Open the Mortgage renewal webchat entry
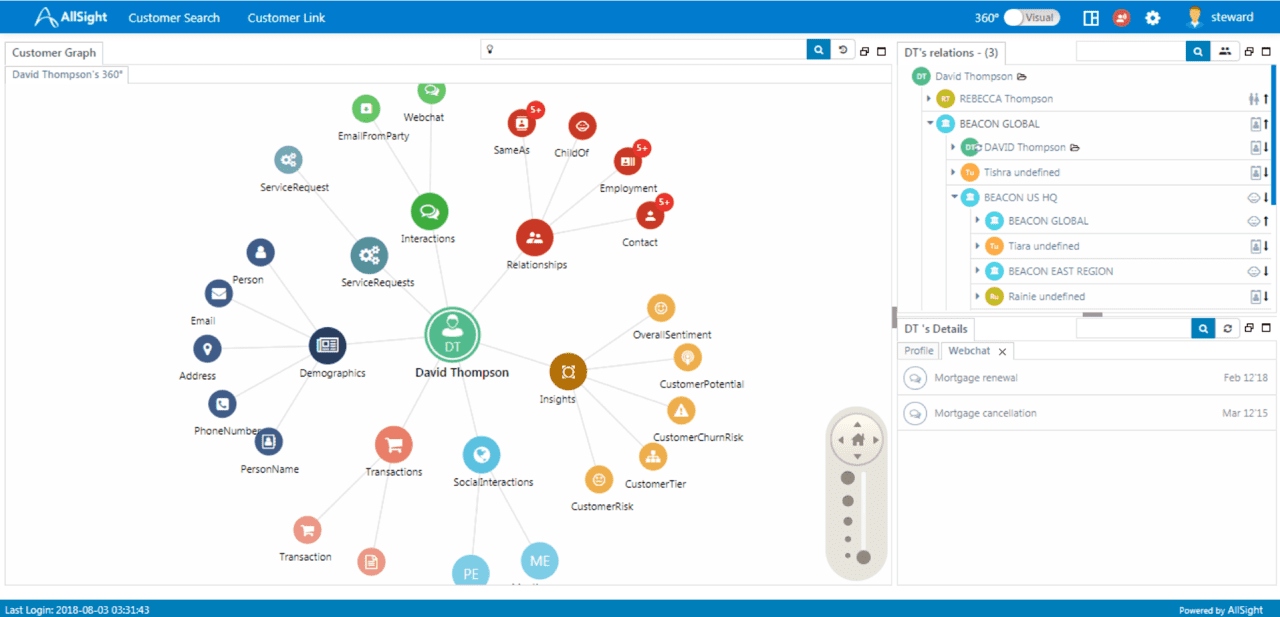 [x=975, y=378]
